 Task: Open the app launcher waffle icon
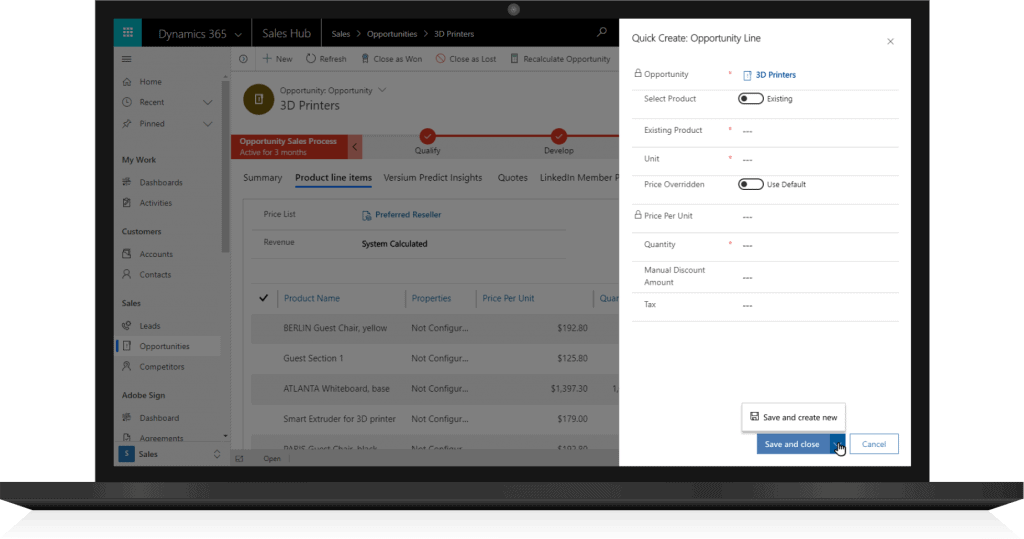point(127,33)
